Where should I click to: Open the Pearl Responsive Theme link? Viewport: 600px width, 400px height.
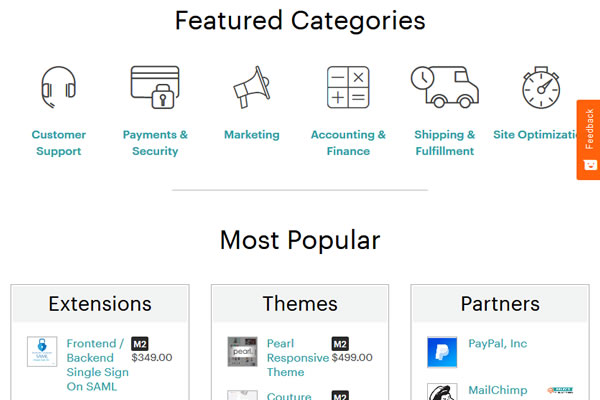click(297, 358)
